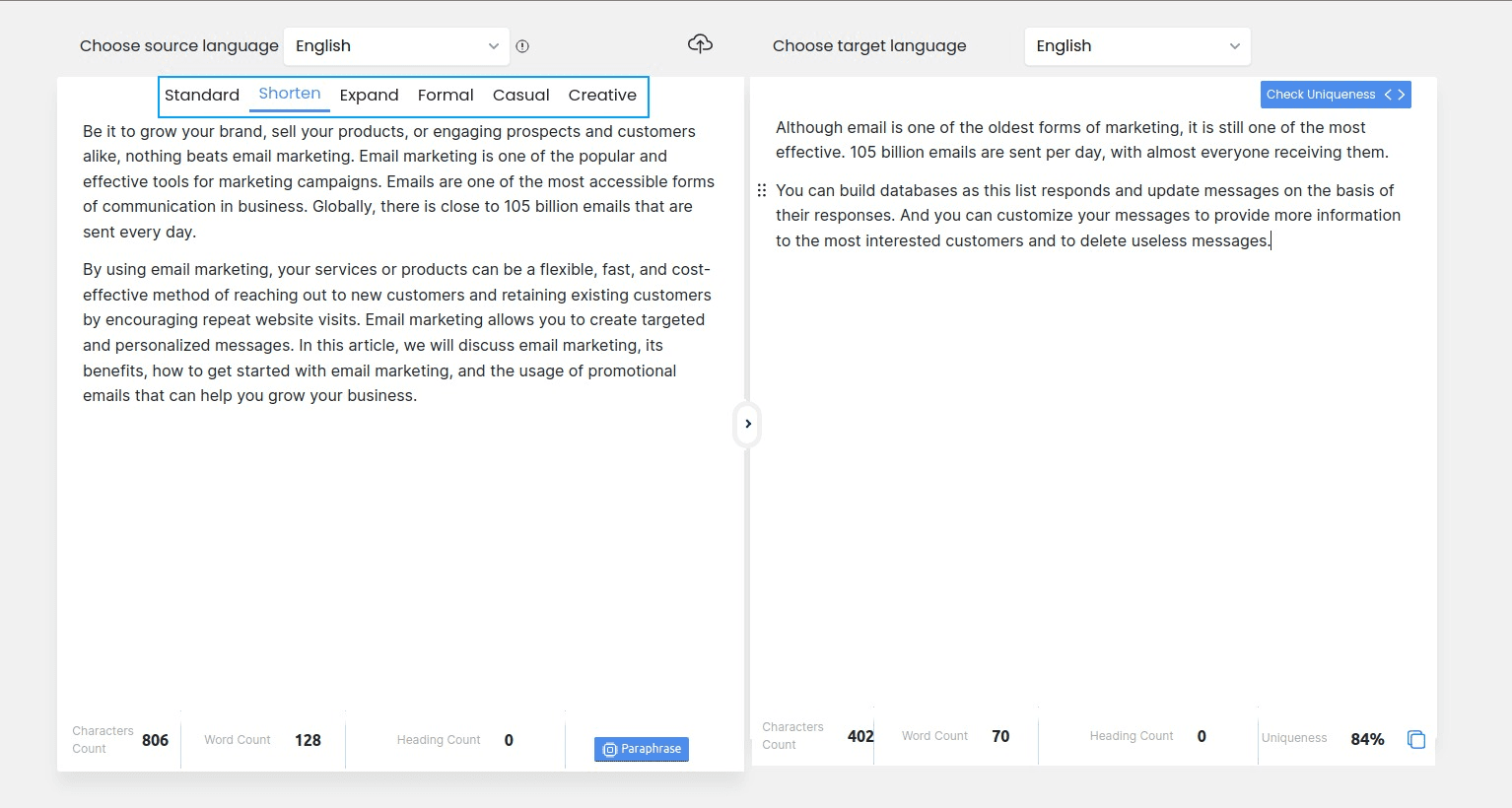Open the target language dropdown
Screen dimensions: 1512x808
[x=1136, y=46]
